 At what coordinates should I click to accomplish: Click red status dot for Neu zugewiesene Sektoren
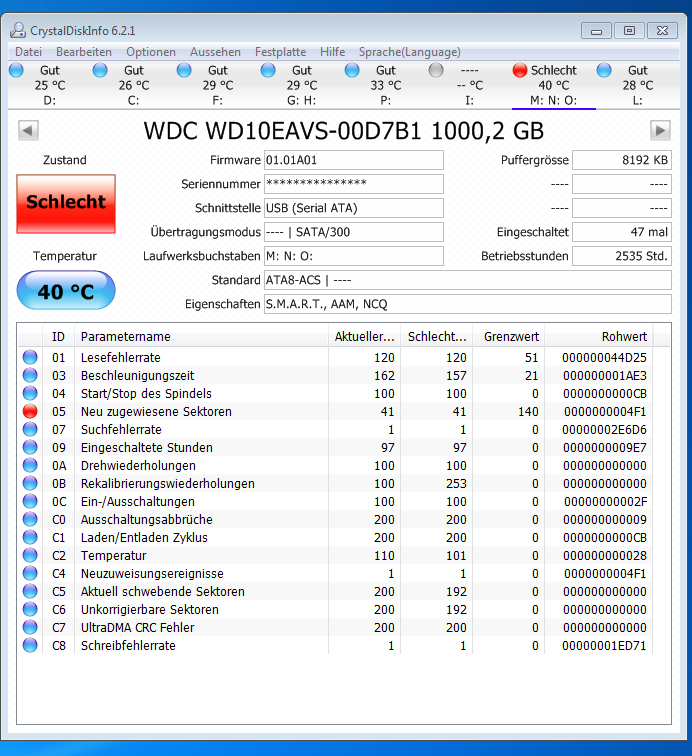[30, 411]
